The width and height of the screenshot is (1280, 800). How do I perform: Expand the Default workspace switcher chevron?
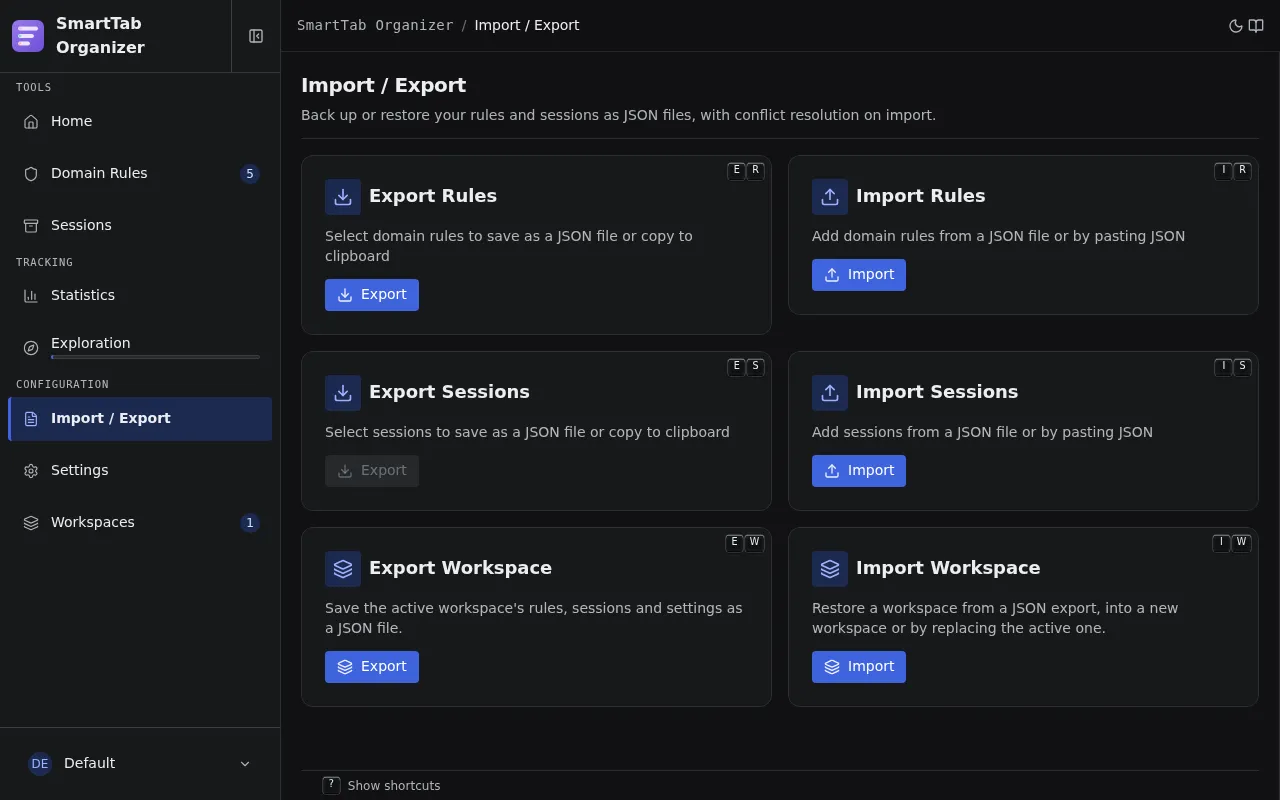[245, 764]
